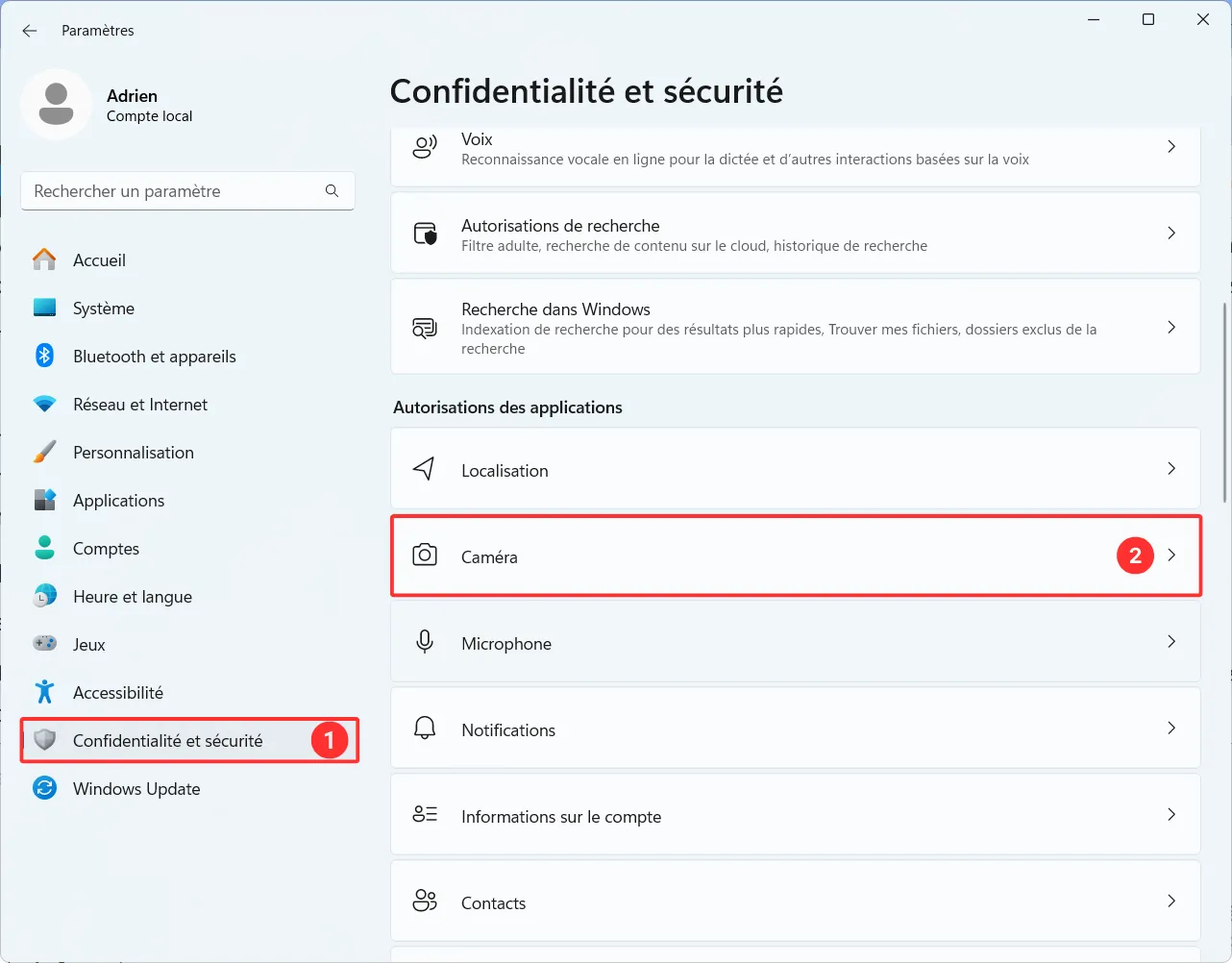The image size is (1232, 963).
Task: Click the Accessibilité figure icon
Action: [44, 692]
